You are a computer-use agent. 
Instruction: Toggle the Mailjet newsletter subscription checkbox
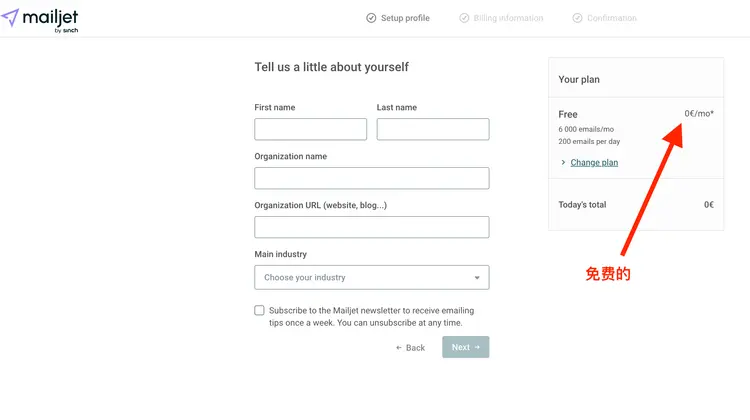click(260, 311)
